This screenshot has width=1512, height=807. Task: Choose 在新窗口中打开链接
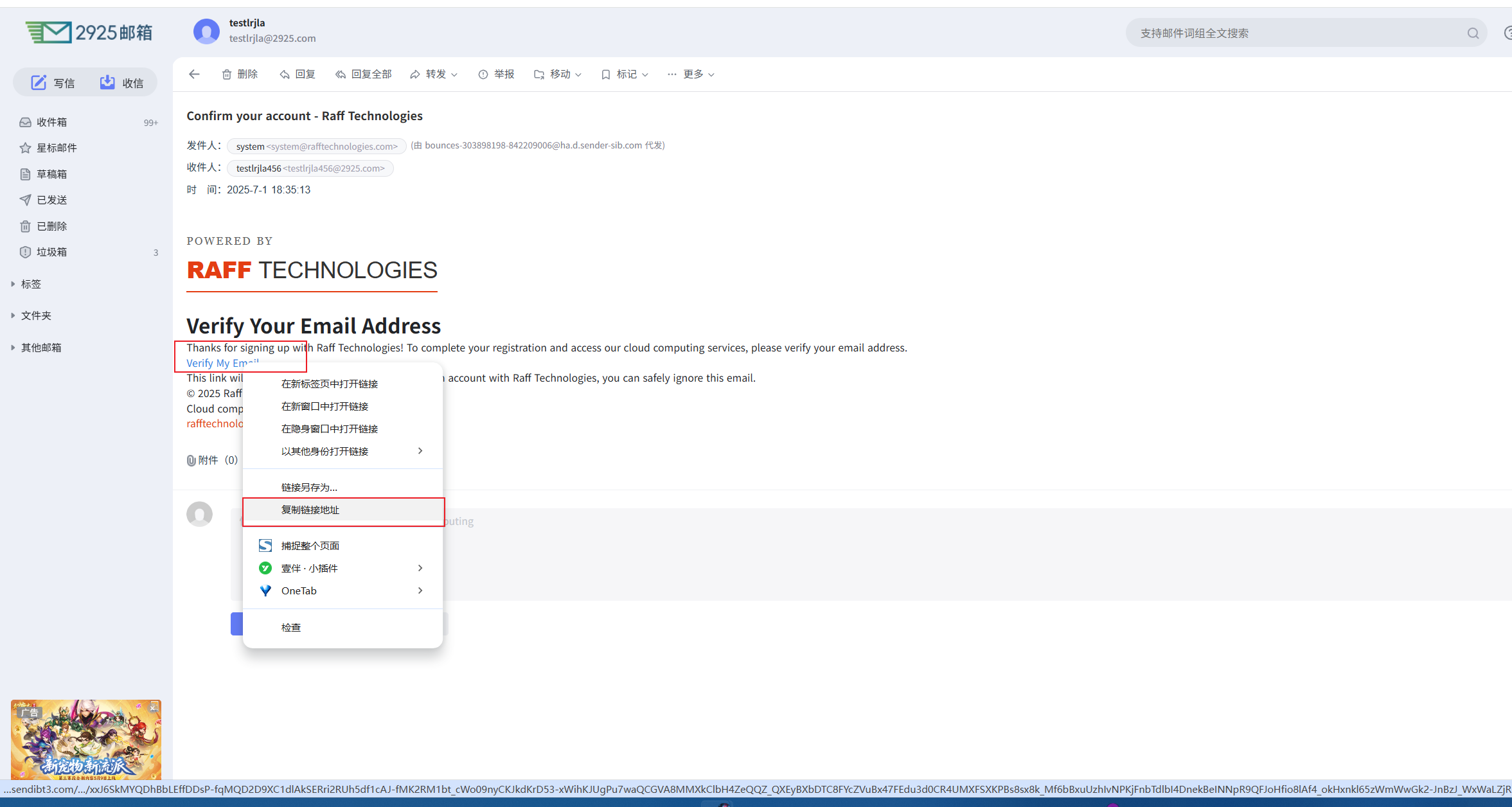click(x=342, y=406)
